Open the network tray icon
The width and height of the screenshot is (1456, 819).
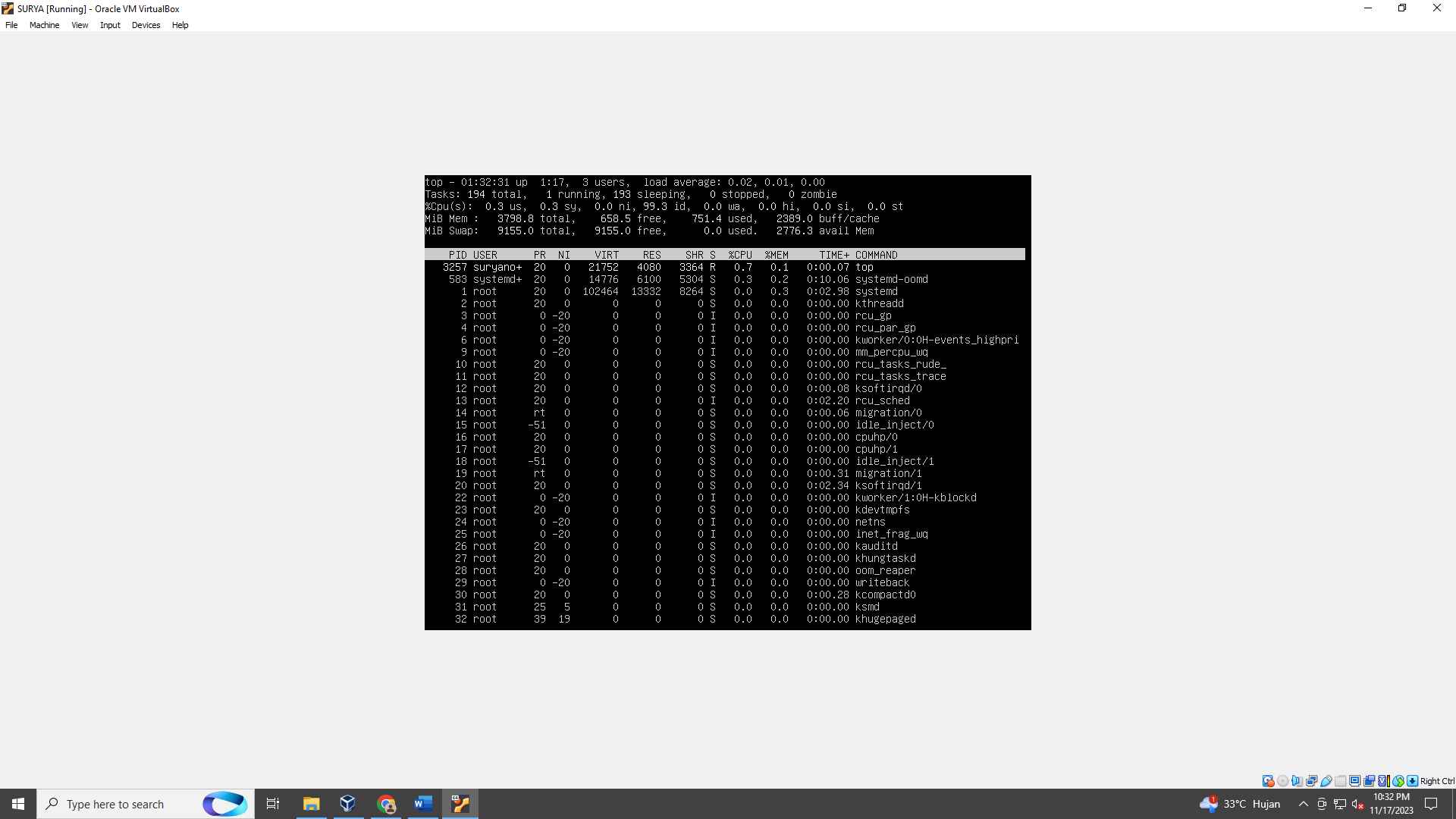coord(1340,804)
